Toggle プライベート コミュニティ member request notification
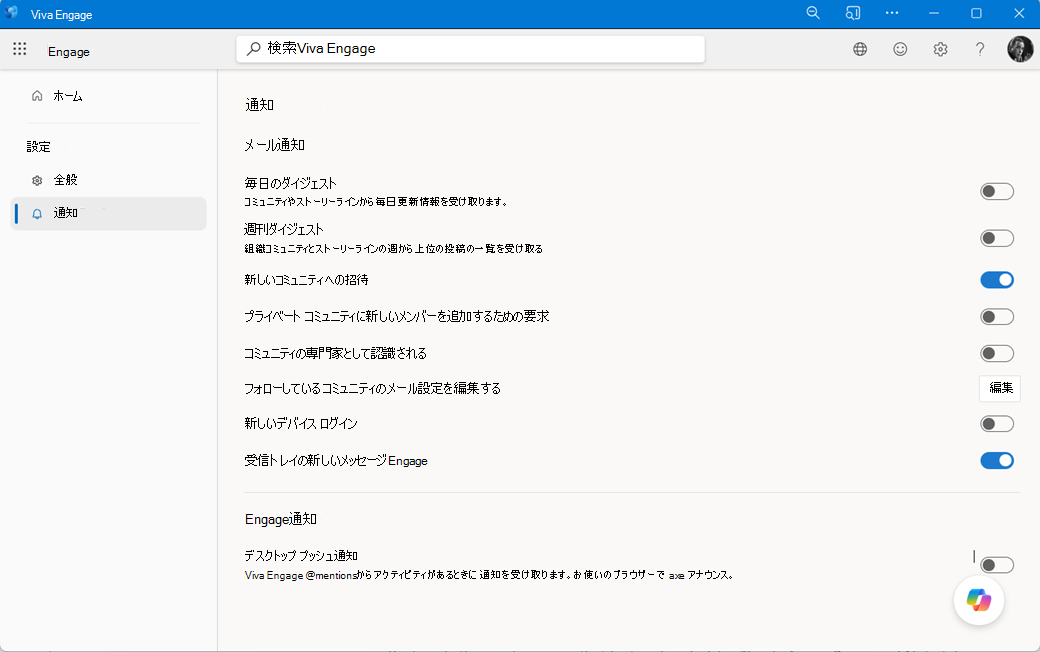1040x652 pixels. 997,317
